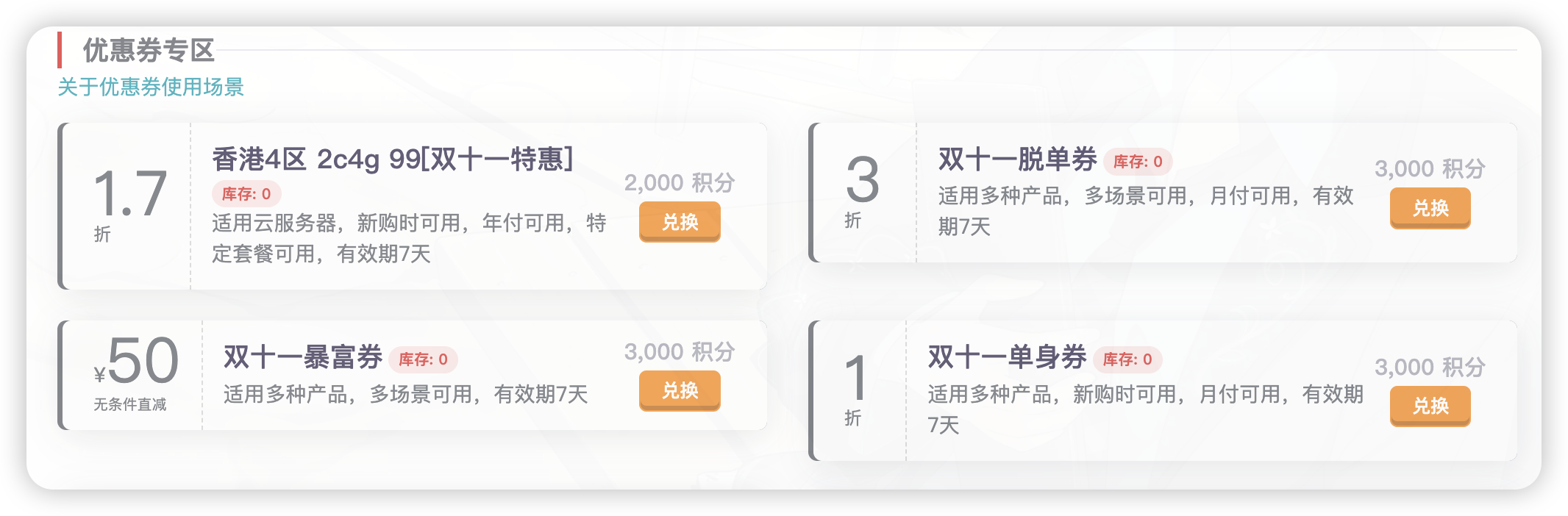Click the 2,000 积分 price label

coord(680,183)
